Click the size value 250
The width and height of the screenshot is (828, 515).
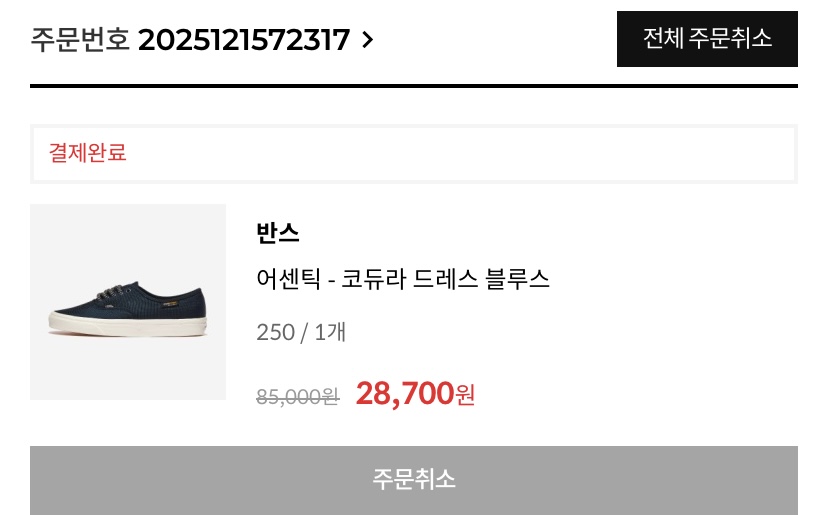[x=275, y=332]
